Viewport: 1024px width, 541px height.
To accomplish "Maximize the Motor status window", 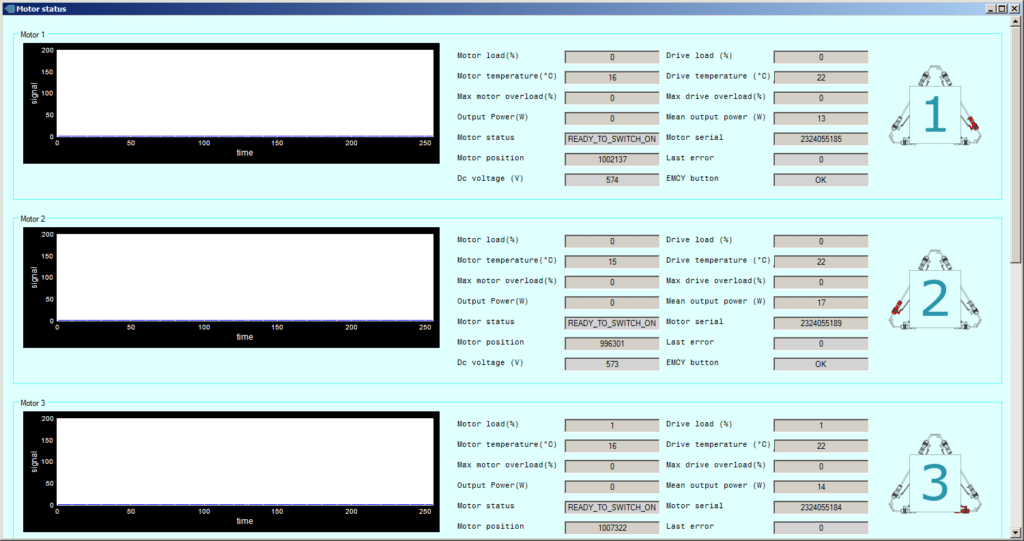I will pyautogui.click(x=1002, y=8).
